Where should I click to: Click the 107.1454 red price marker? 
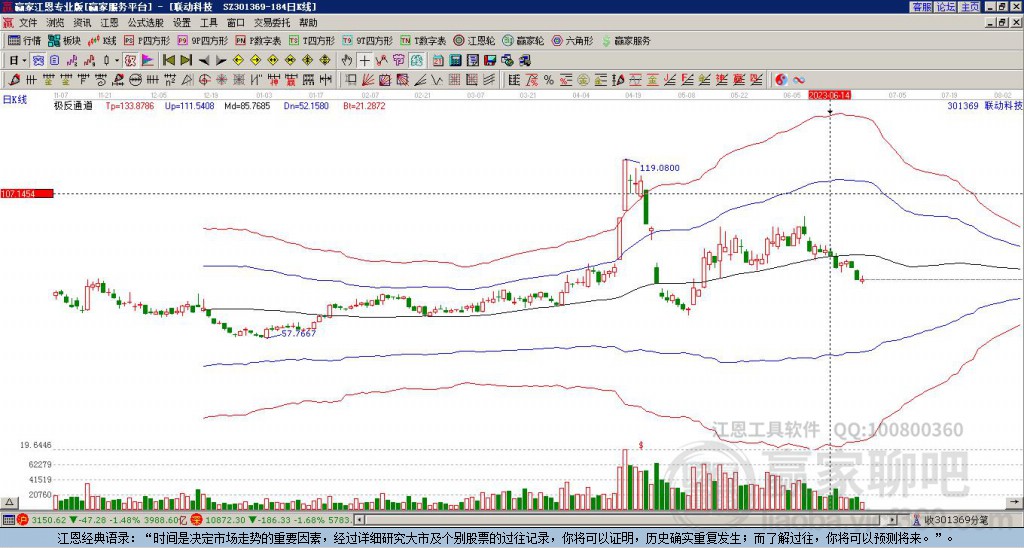click(27, 193)
